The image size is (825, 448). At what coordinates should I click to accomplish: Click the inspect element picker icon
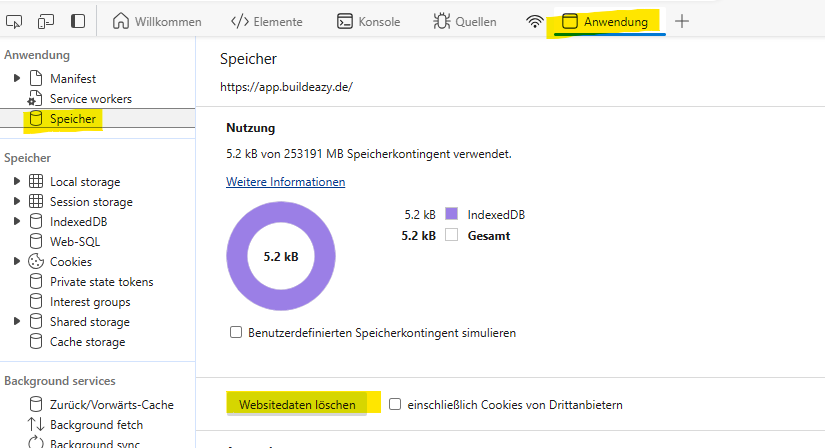coord(14,21)
